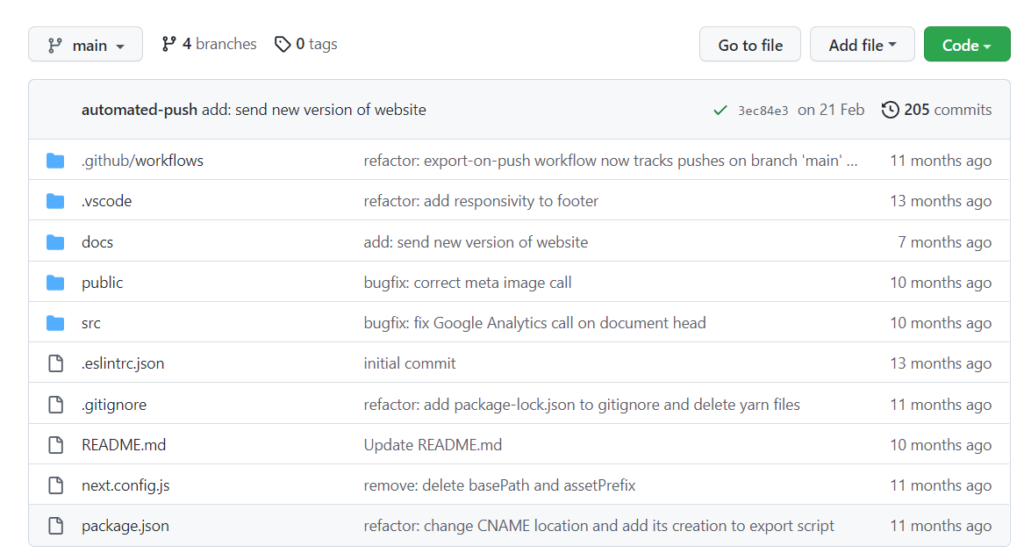This screenshot has height=553, width=1024.
Task: Click the tag icon next to 0 tags
Action: 283,44
